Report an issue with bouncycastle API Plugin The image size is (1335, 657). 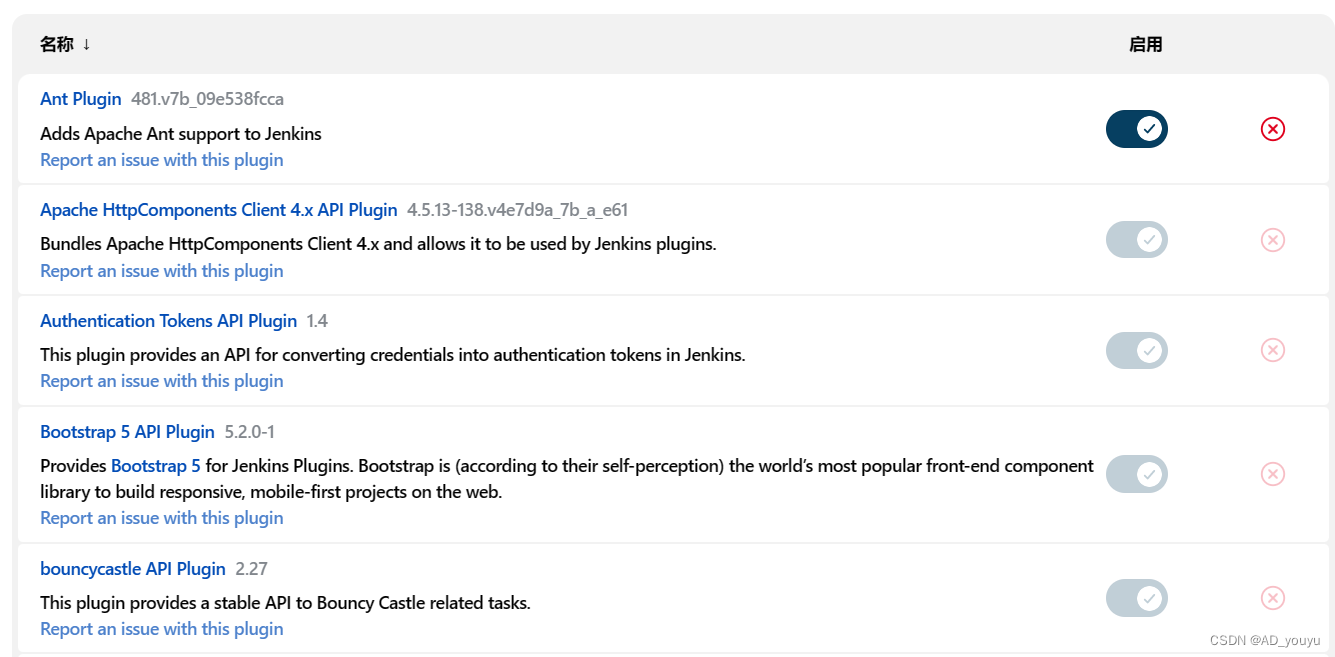(x=162, y=629)
